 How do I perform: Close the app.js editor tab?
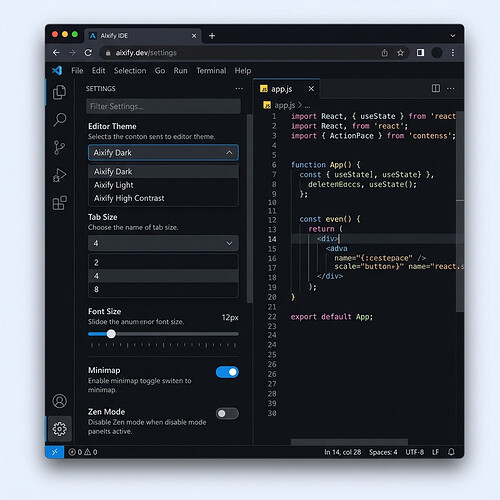[x=311, y=89]
